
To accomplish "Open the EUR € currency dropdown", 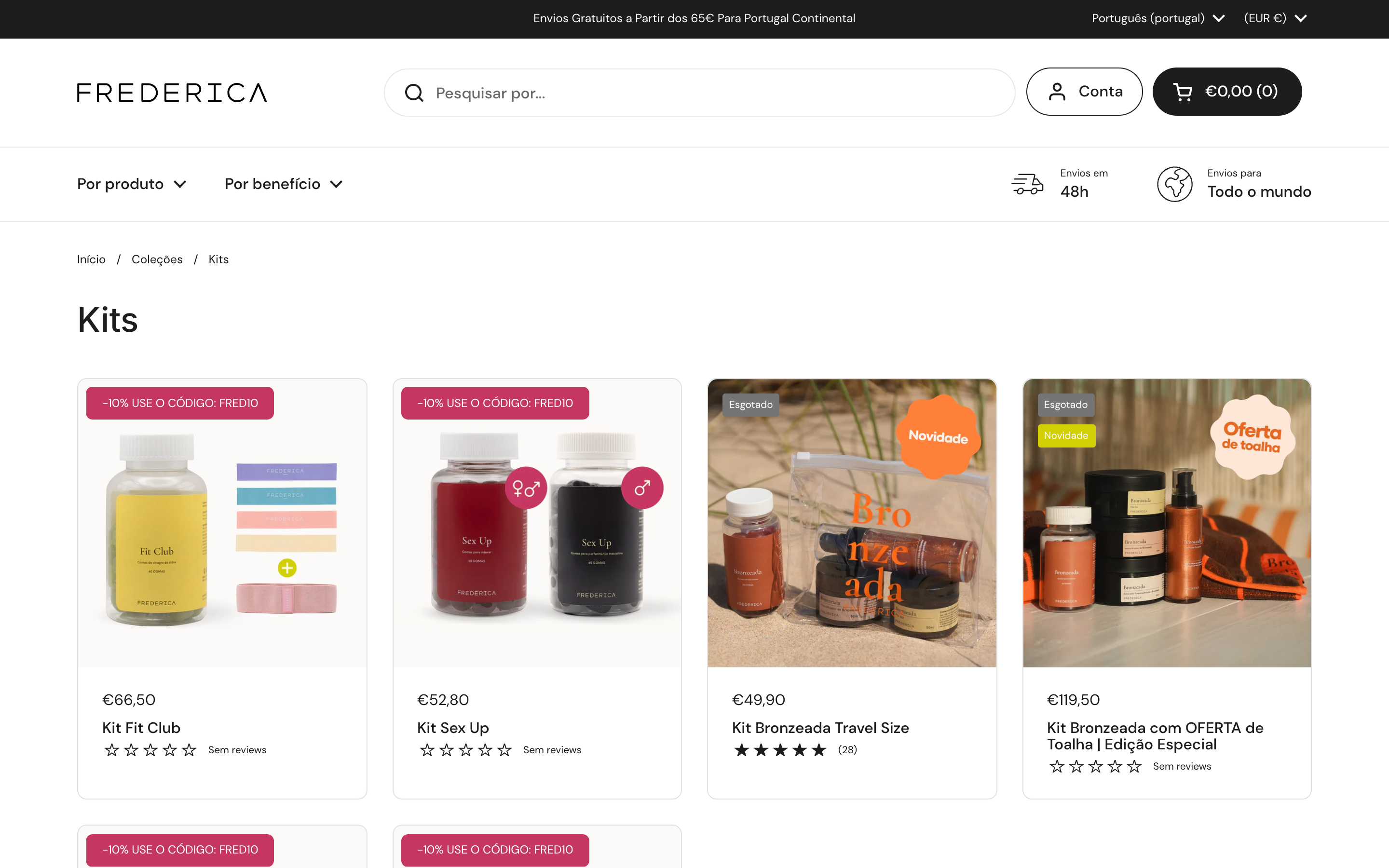I will pos(1275,18).
